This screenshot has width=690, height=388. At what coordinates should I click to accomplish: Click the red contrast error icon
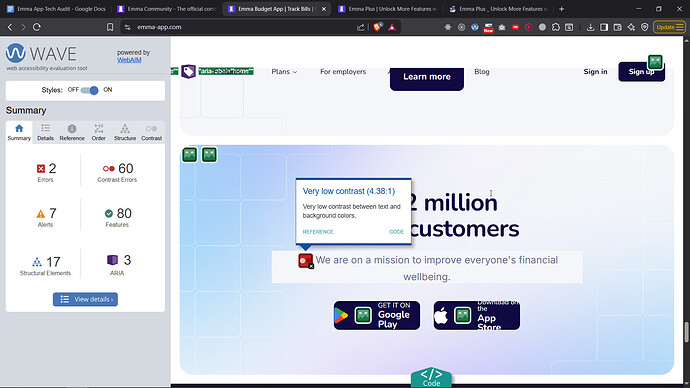coord(305,260)
